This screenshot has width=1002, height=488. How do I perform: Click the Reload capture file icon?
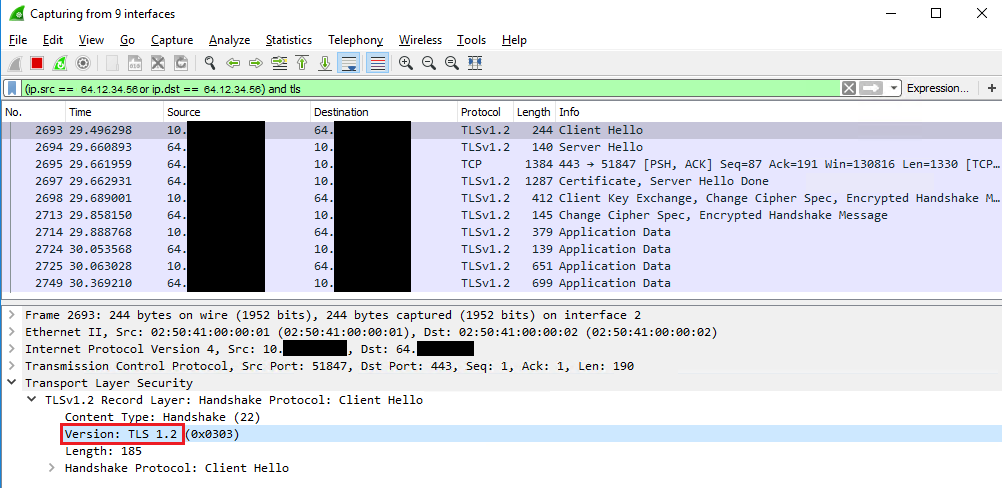pos(181,63)
